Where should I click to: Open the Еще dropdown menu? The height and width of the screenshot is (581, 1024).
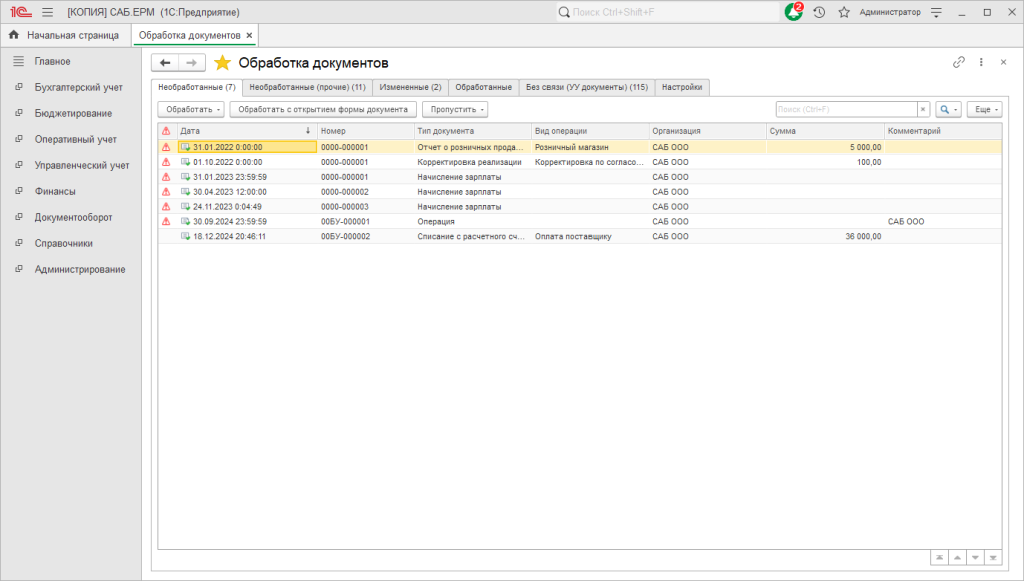click(984, 109)
